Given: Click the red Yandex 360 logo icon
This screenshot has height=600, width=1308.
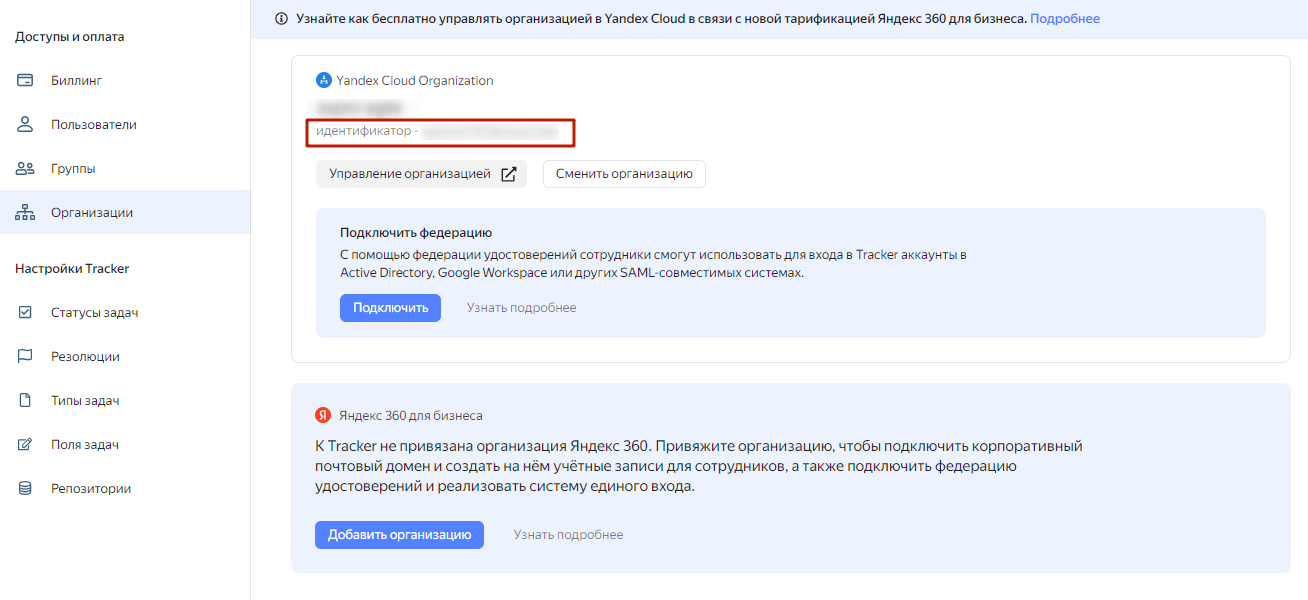Looking at the screenshot, I should pos(323,415).
